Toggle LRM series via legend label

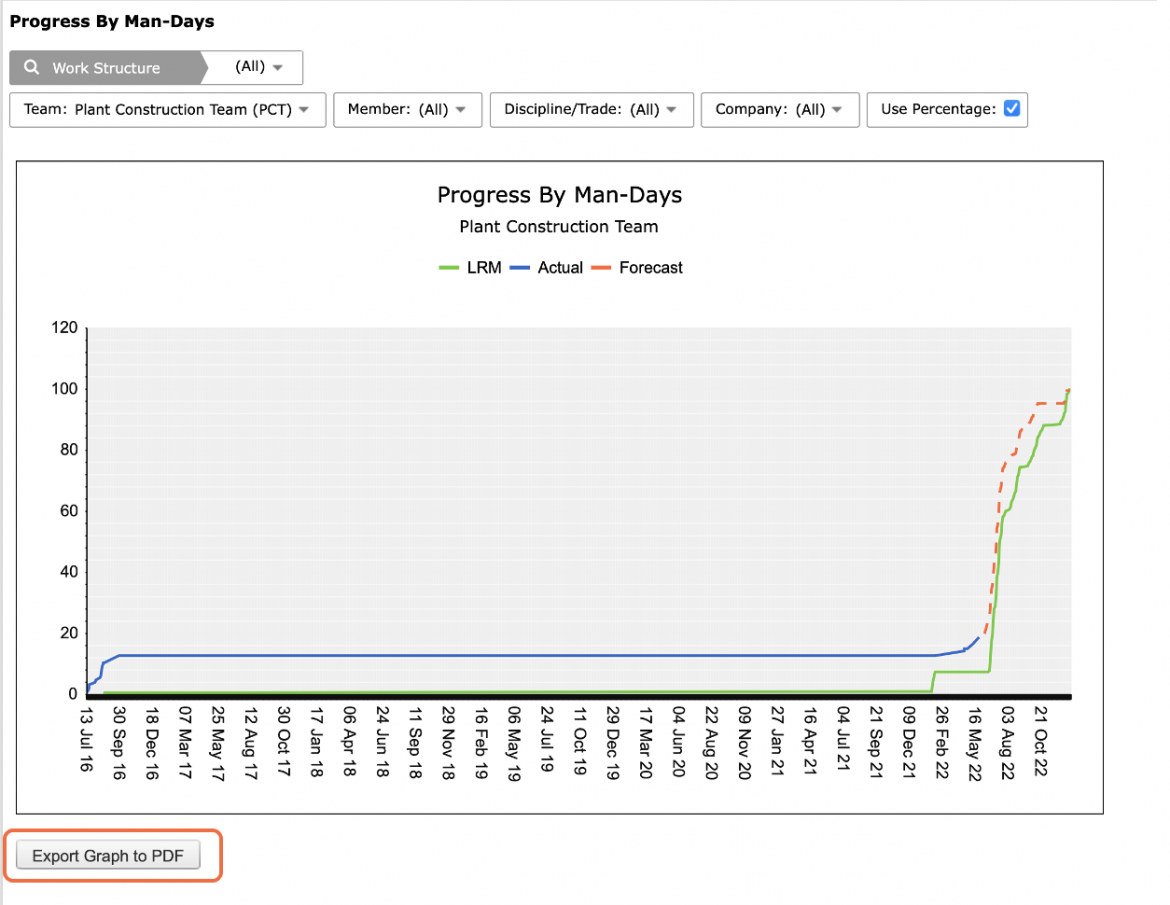coord(484,268)
